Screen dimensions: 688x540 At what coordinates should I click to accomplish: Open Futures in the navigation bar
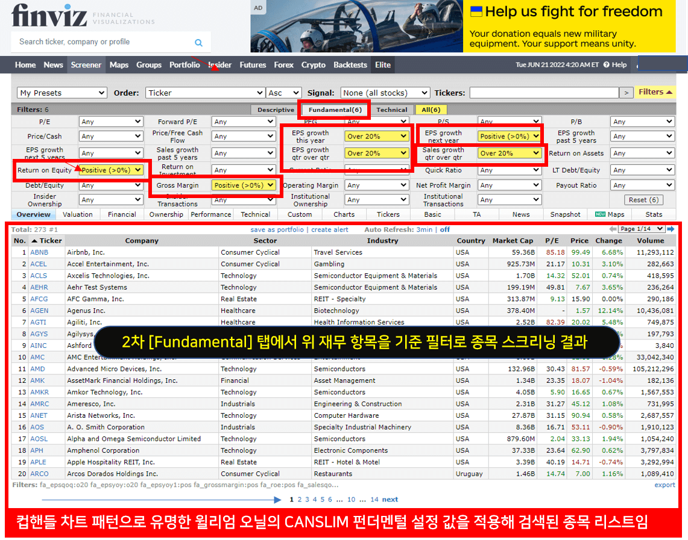tap(253, 65)
